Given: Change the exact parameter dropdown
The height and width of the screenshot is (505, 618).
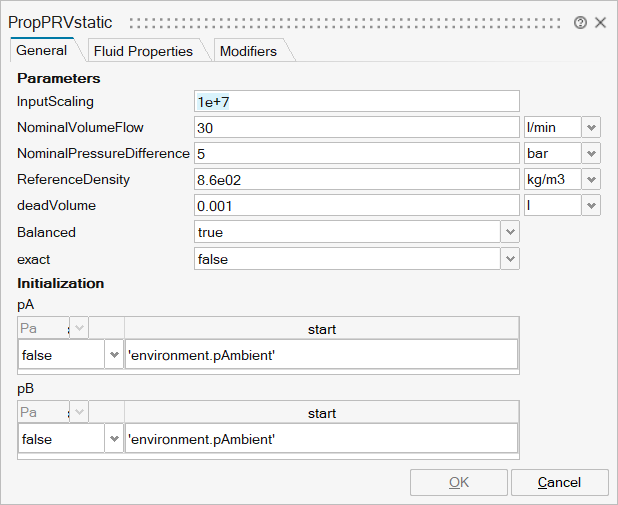Looking at the screenshot, I should [x=510, y=258].
